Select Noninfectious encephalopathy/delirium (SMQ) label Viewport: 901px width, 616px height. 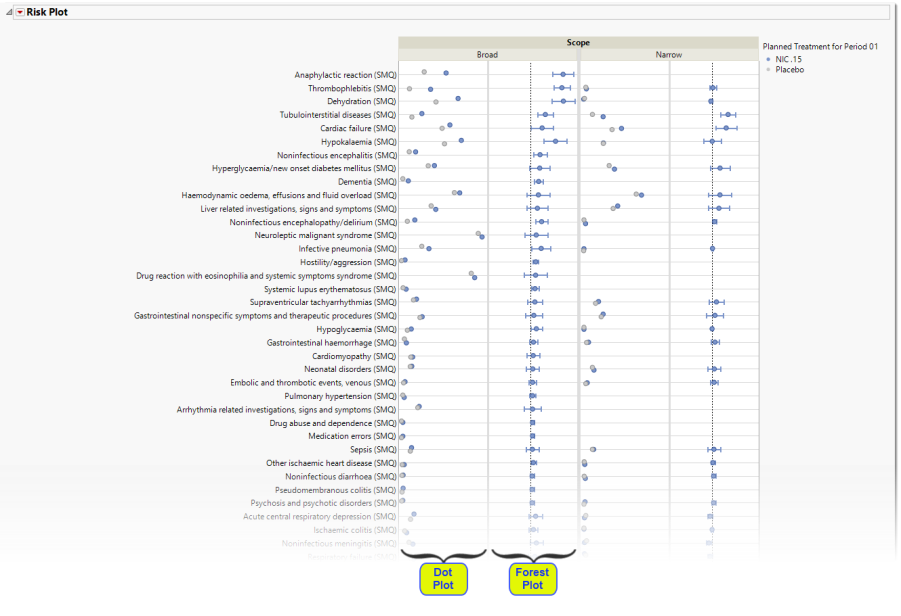[313, 222]
